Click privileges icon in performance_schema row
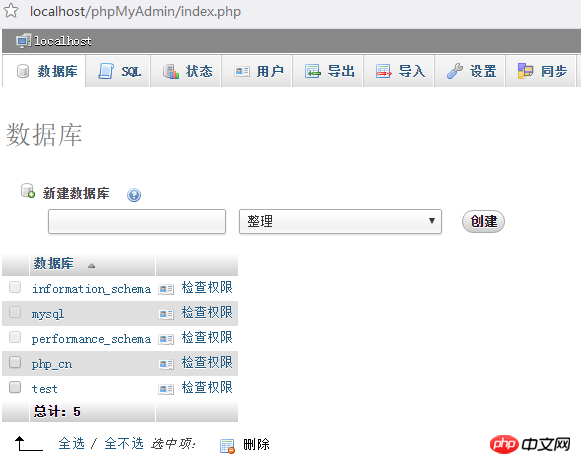 click(166, 339)
